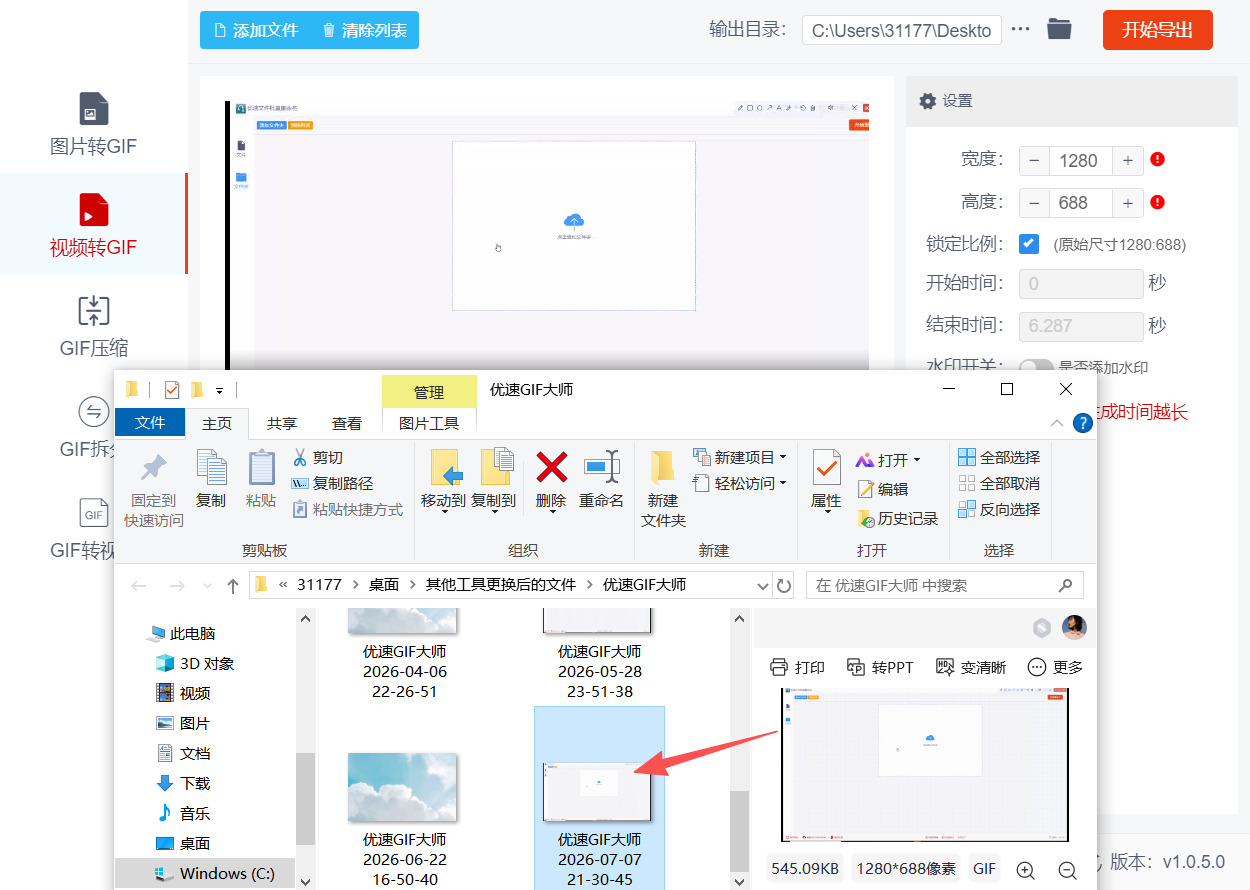1250x890 pixels.
Task: Open the output folder via folder icon
Action: coord(1059,30)
